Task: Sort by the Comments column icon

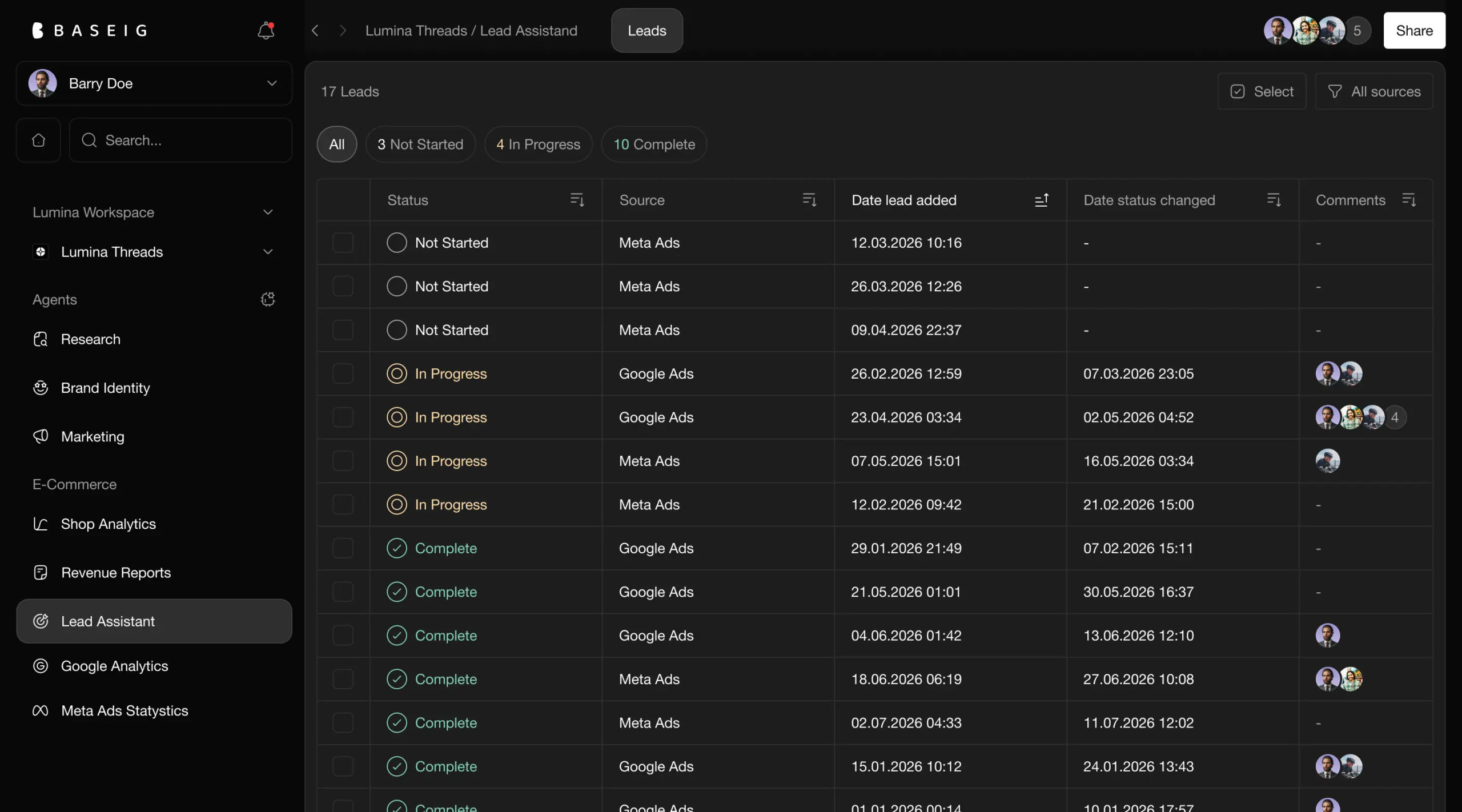Action: click(x=1409, y=200)
